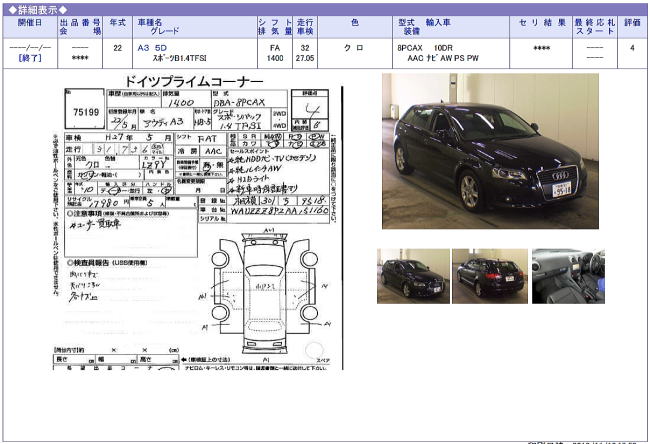Image resolution: width=650 pixels, height=444 pixels.
Task: Click the 出品番号 会場 column header
Action: pos(80,27)
